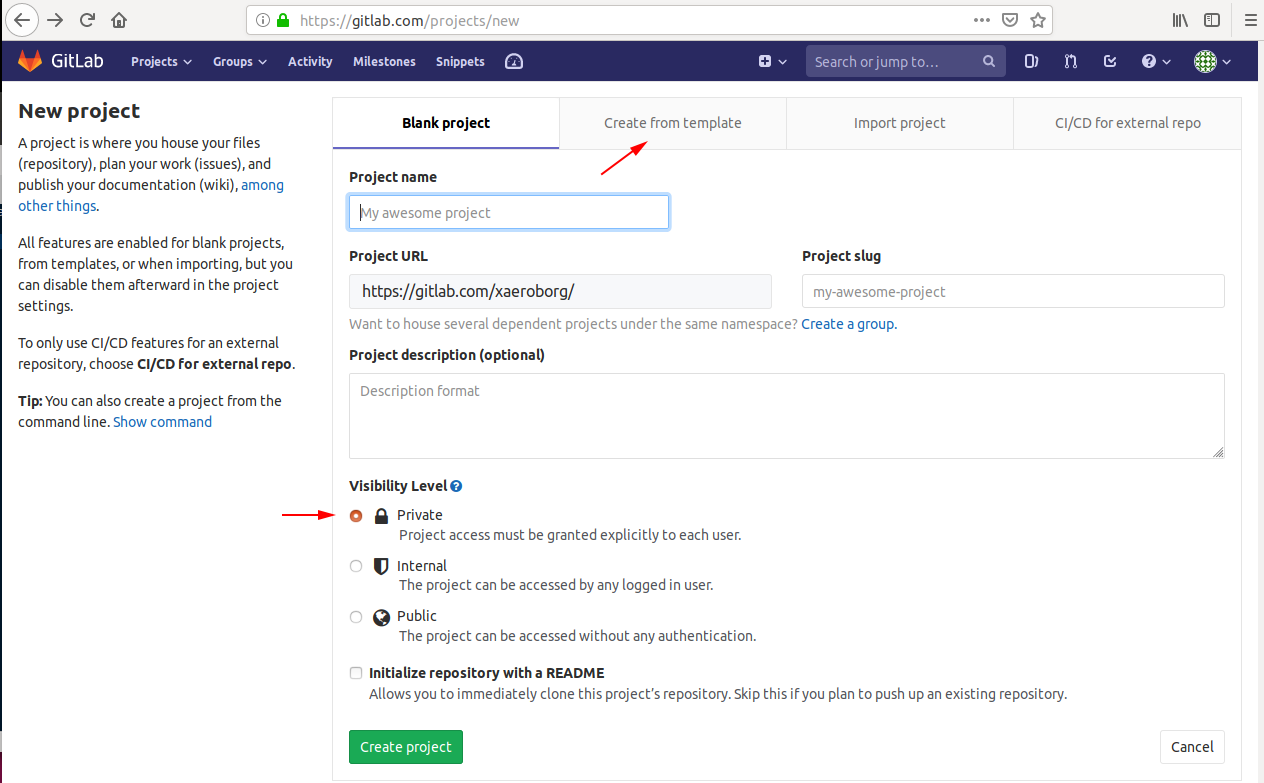Bookmark this page with star icon
Viewport: 1264px width, 783px height.
pos(1038,20)
